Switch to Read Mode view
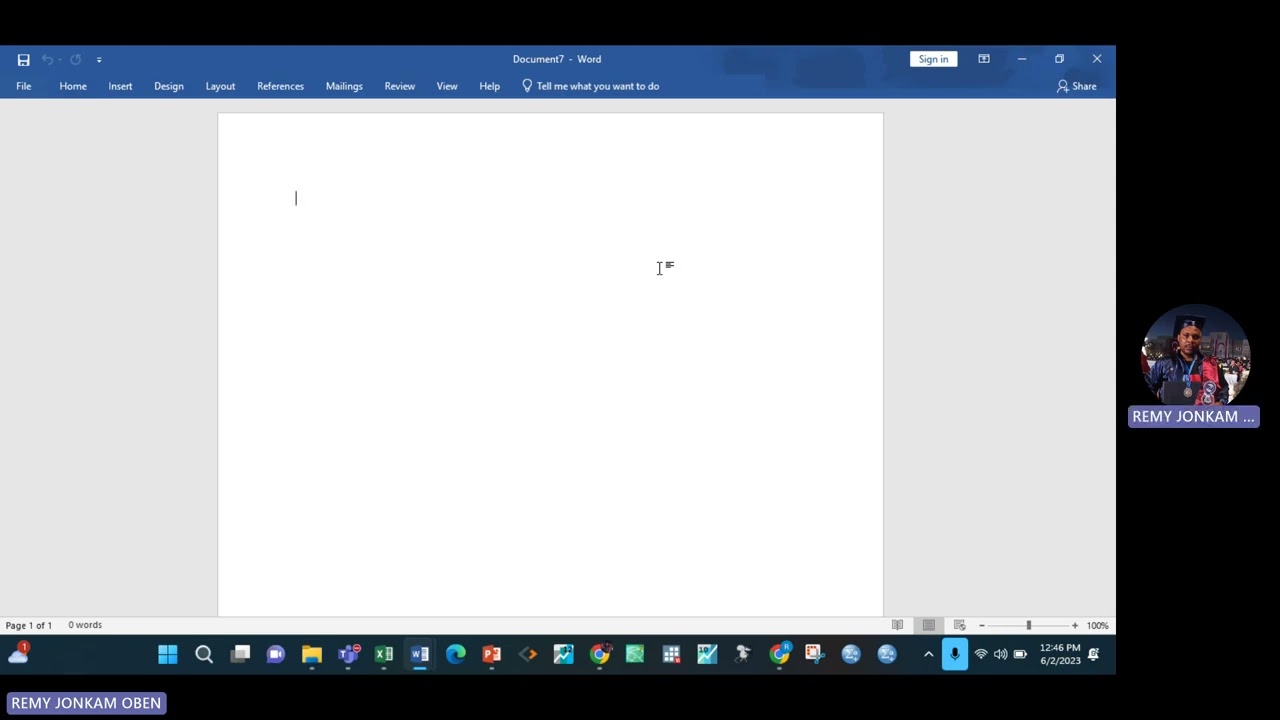 897,625
